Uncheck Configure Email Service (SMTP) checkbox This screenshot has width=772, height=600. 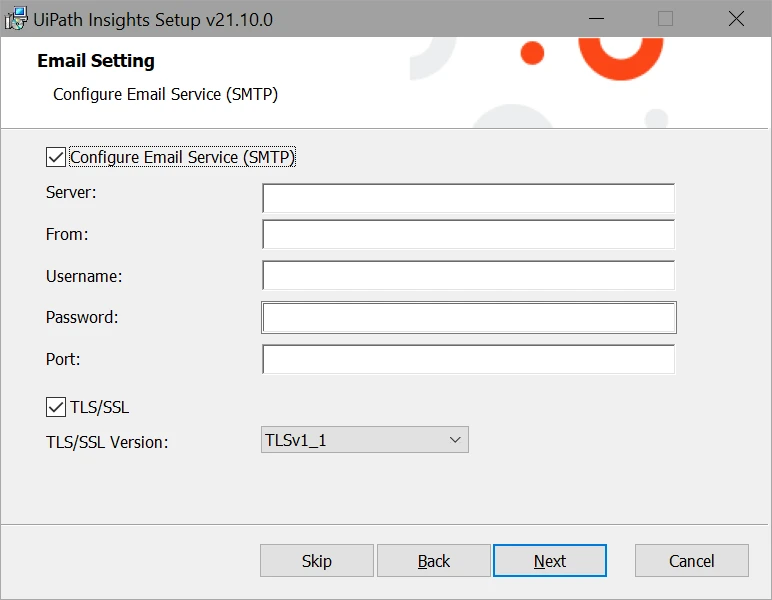[56, 158]
